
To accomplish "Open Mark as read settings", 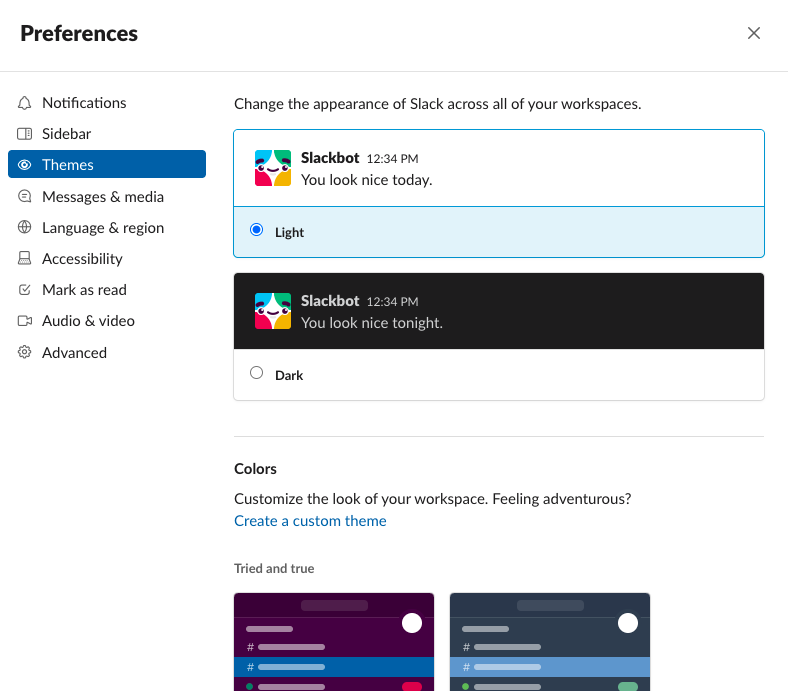I will click(107, 289).
